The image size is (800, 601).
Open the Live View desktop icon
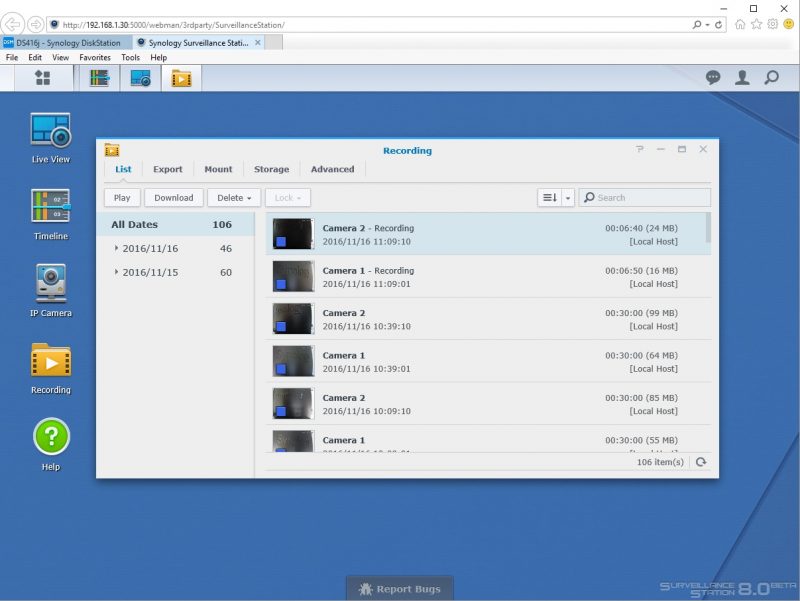pyautogui.click(x=50, y=131)
